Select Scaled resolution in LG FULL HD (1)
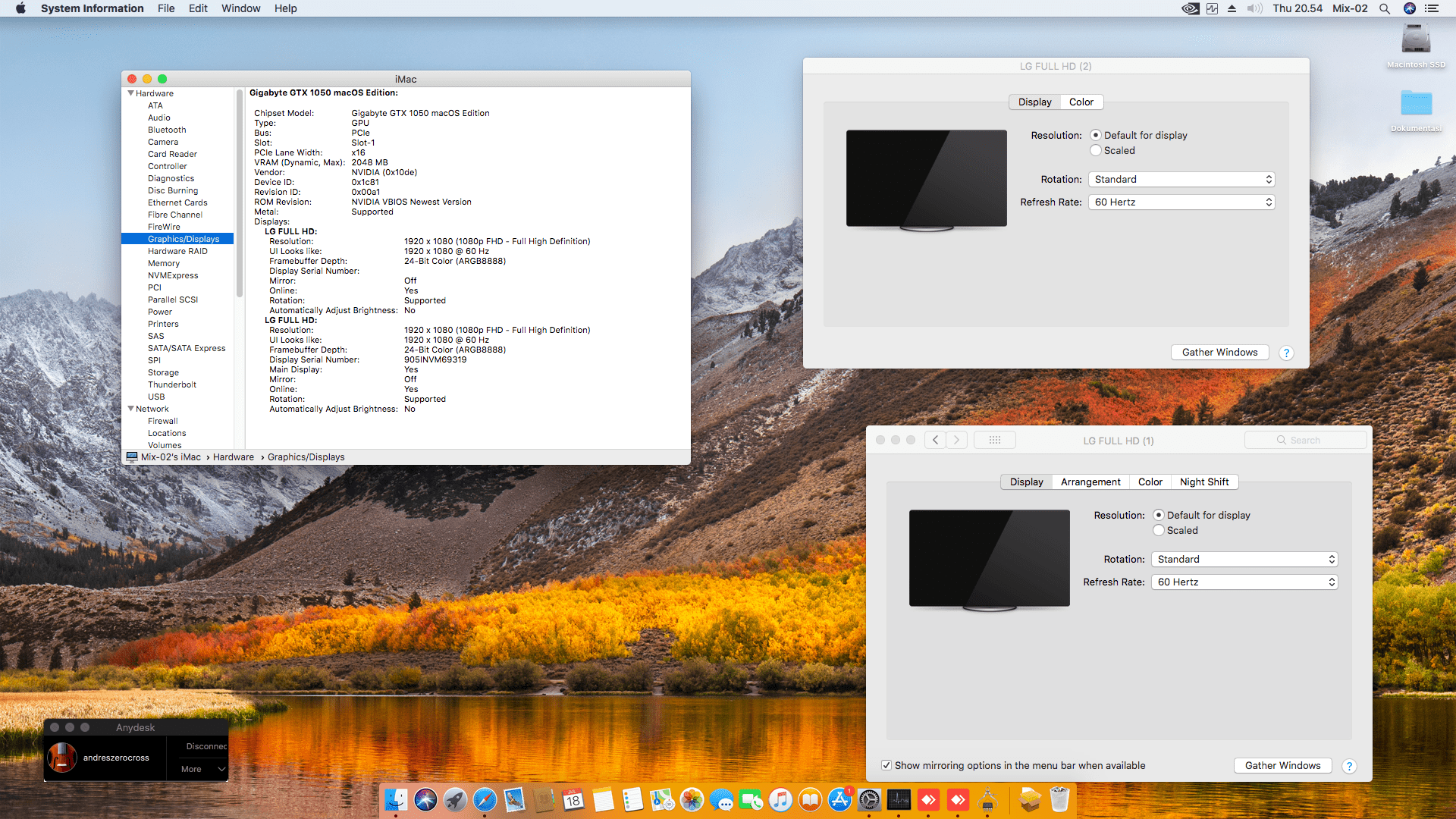 coord(1159,531)
